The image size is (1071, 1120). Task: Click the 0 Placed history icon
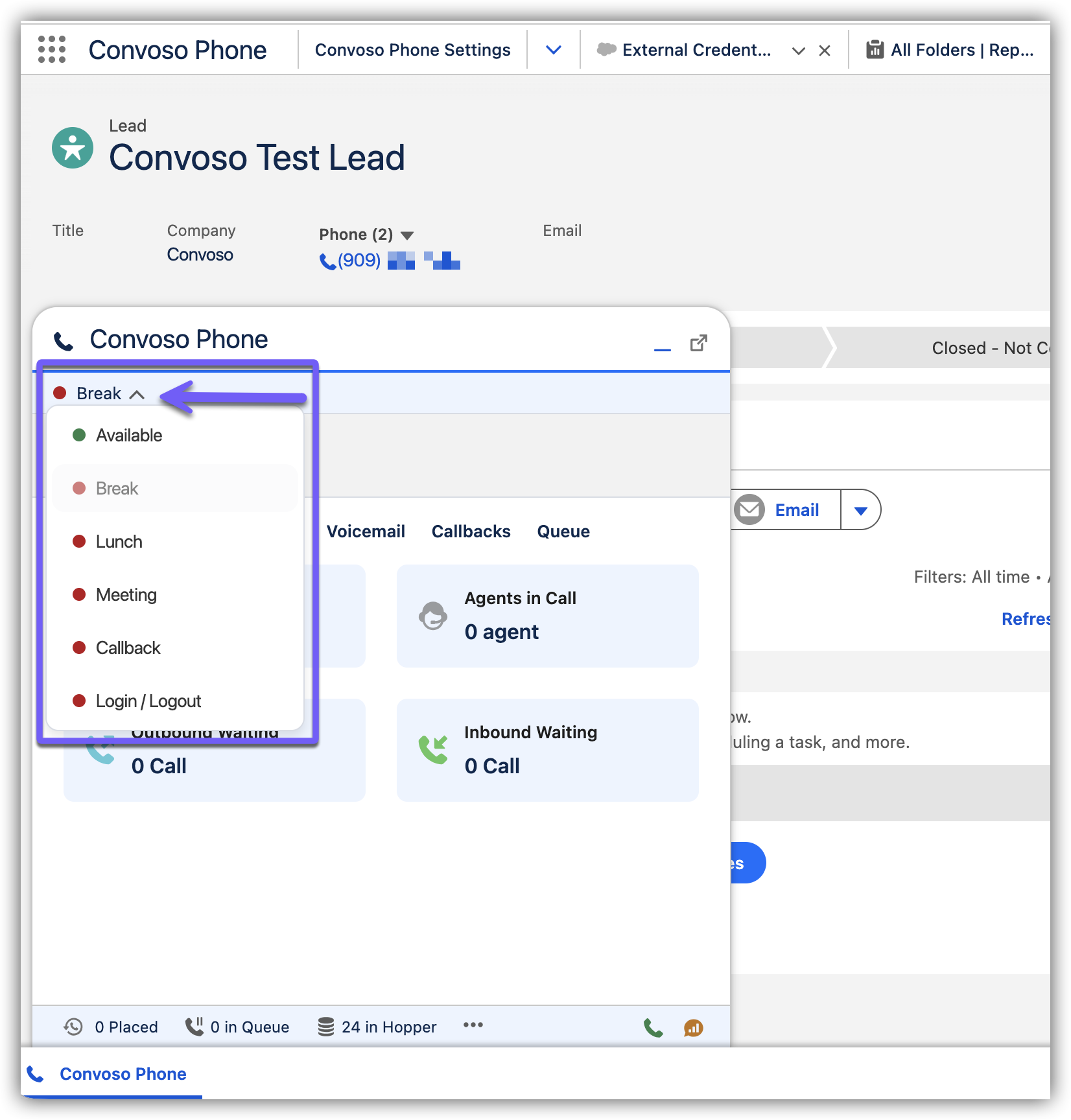[x=73, y=1027]
